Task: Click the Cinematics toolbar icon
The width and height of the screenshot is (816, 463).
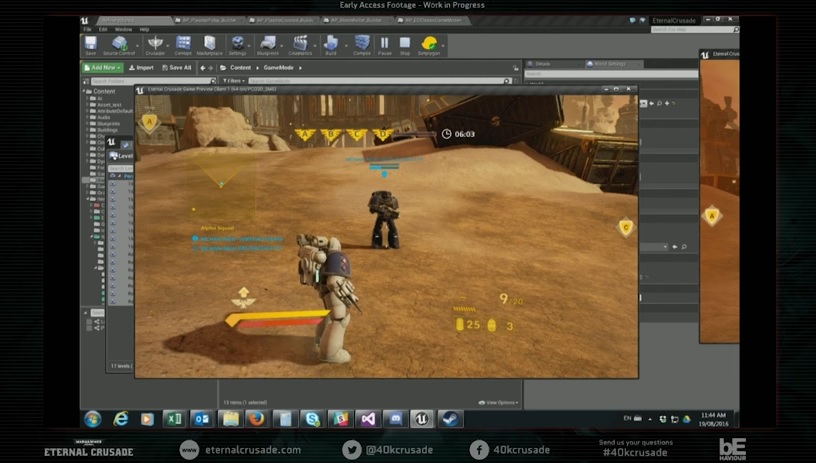Action: pos(300,45)
